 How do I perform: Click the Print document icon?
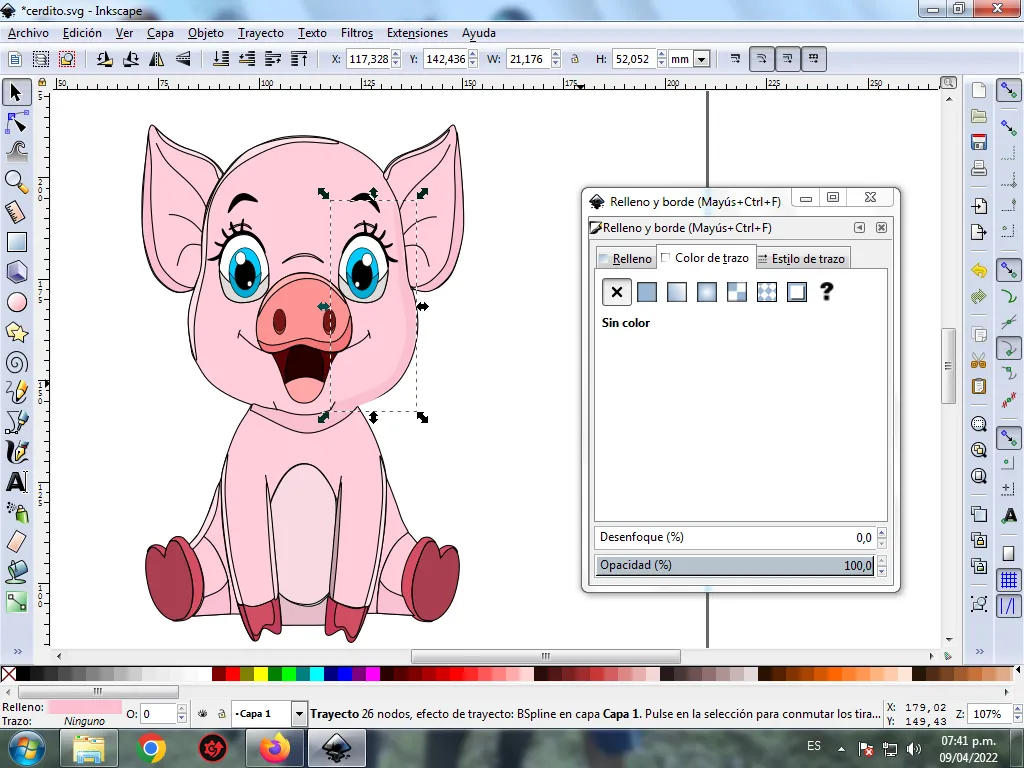point(978,168)
